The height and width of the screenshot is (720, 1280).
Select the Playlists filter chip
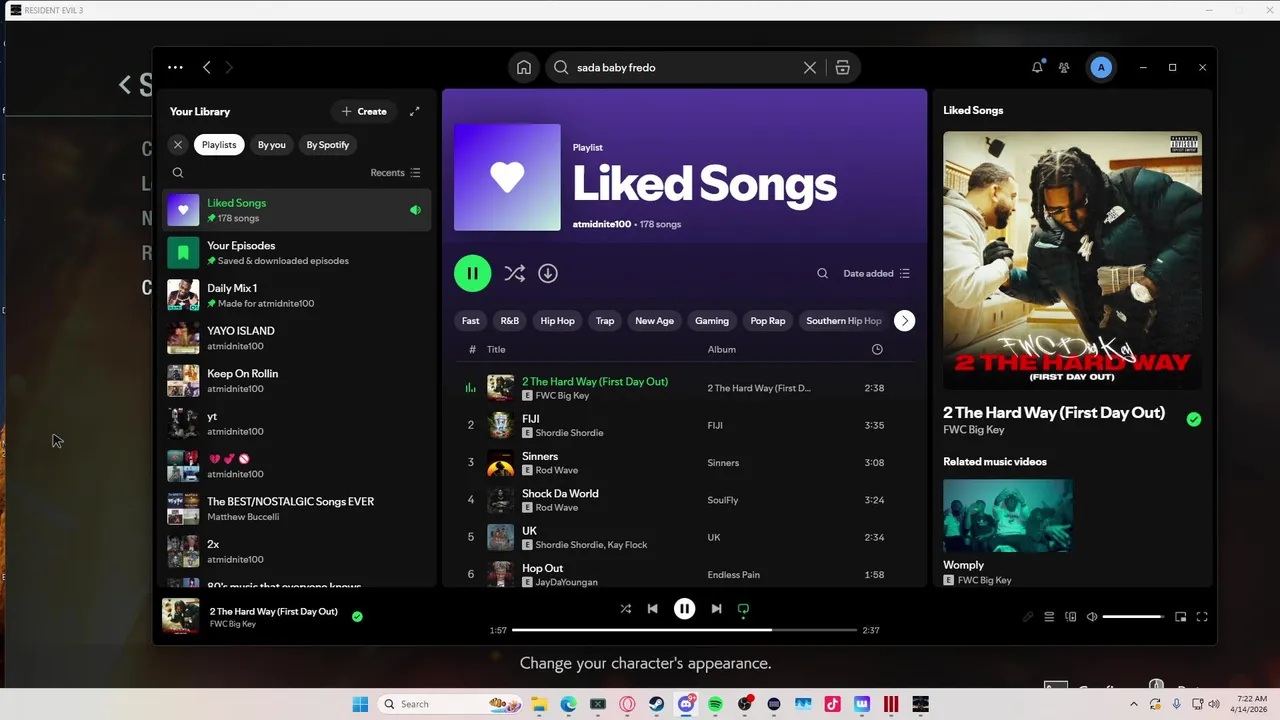click(219, 144)
